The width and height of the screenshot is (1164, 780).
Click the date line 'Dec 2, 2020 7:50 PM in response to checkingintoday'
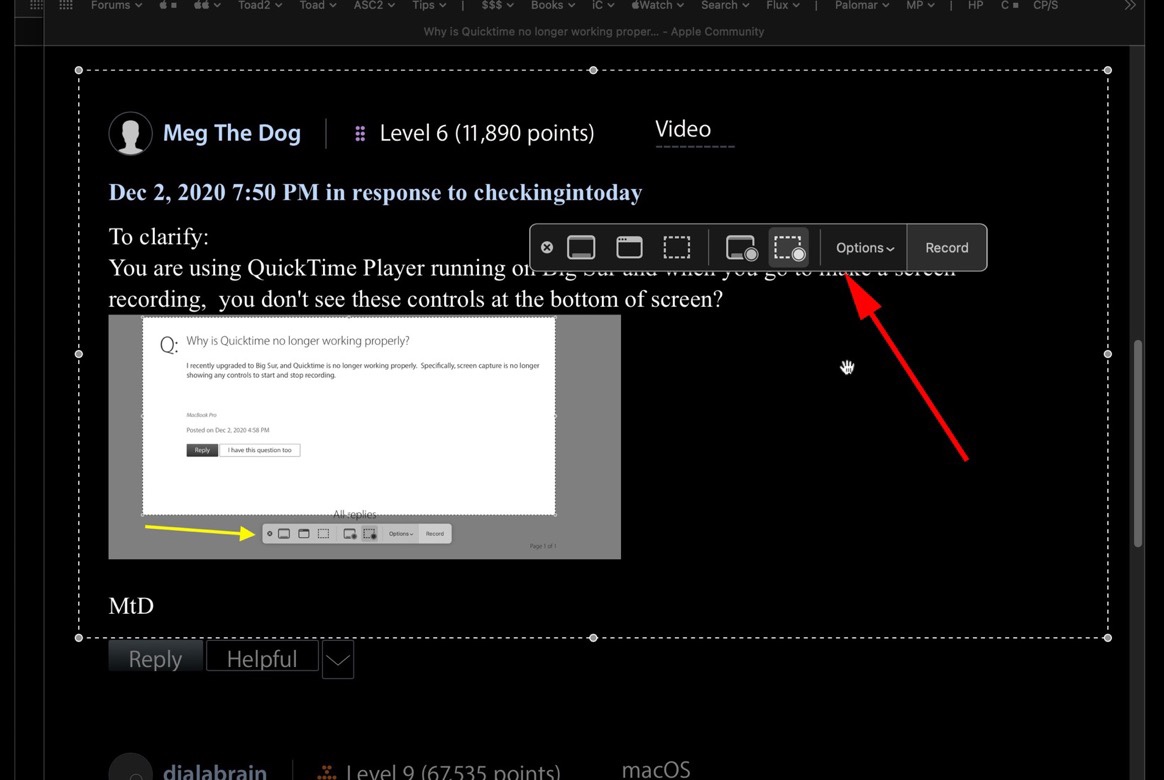(375, 193)
